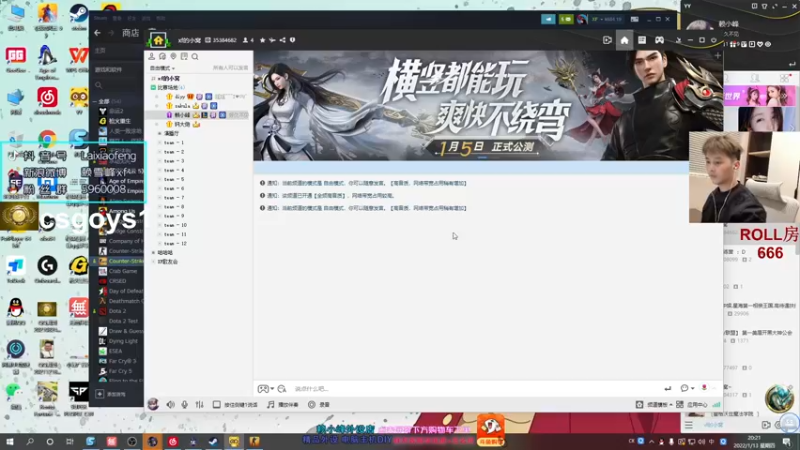Open the member list person icon in sidebar
Image resolution: width=800 pixels, height=450 pixels.
152,57
